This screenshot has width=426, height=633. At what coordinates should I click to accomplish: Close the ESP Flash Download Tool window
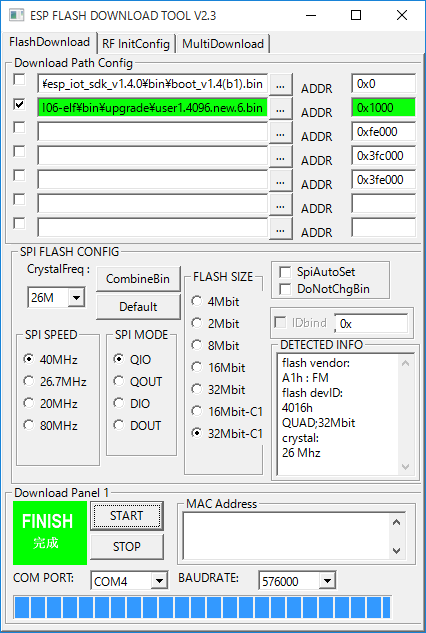pos(401,15)
